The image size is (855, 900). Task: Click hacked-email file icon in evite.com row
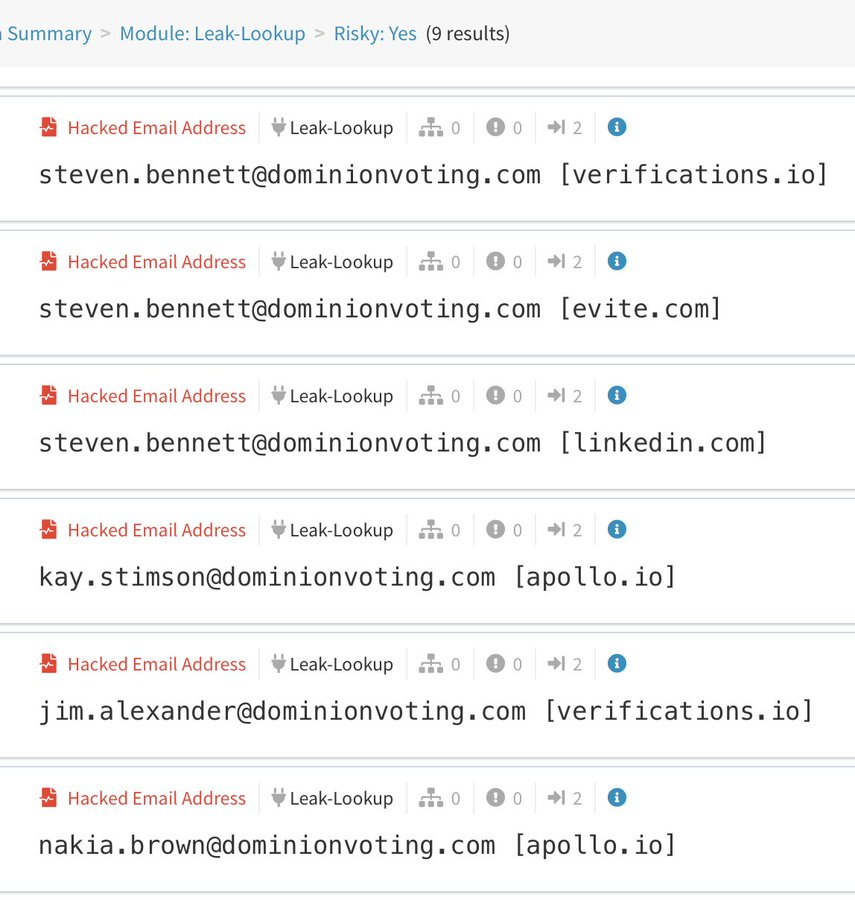(49, 261)
